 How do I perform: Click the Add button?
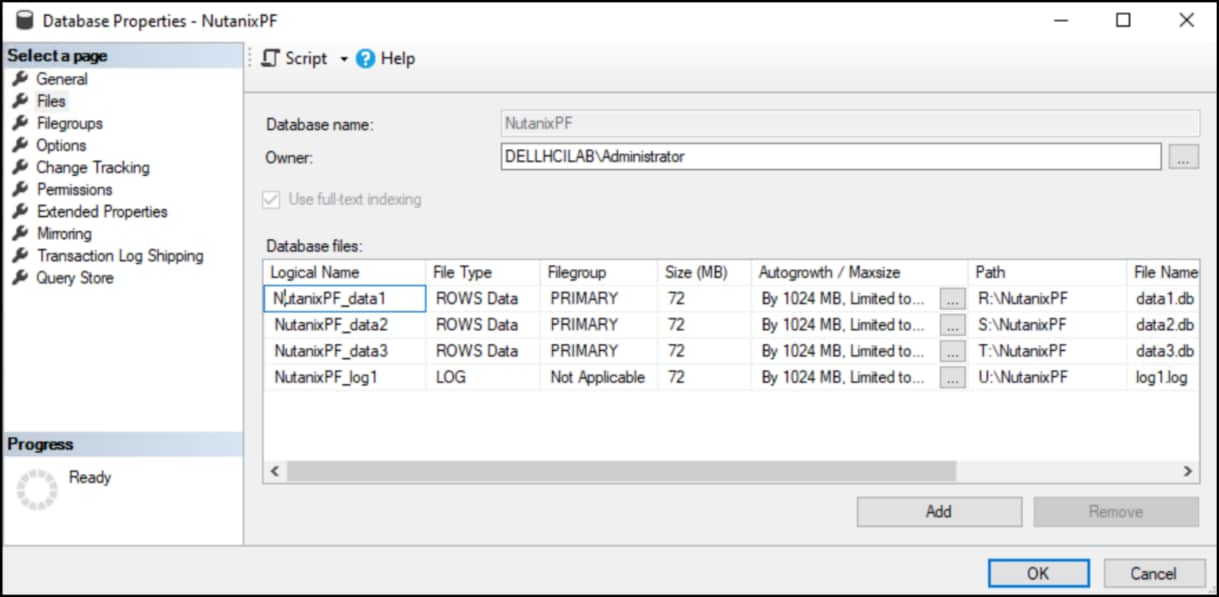[x=939, y=511]
